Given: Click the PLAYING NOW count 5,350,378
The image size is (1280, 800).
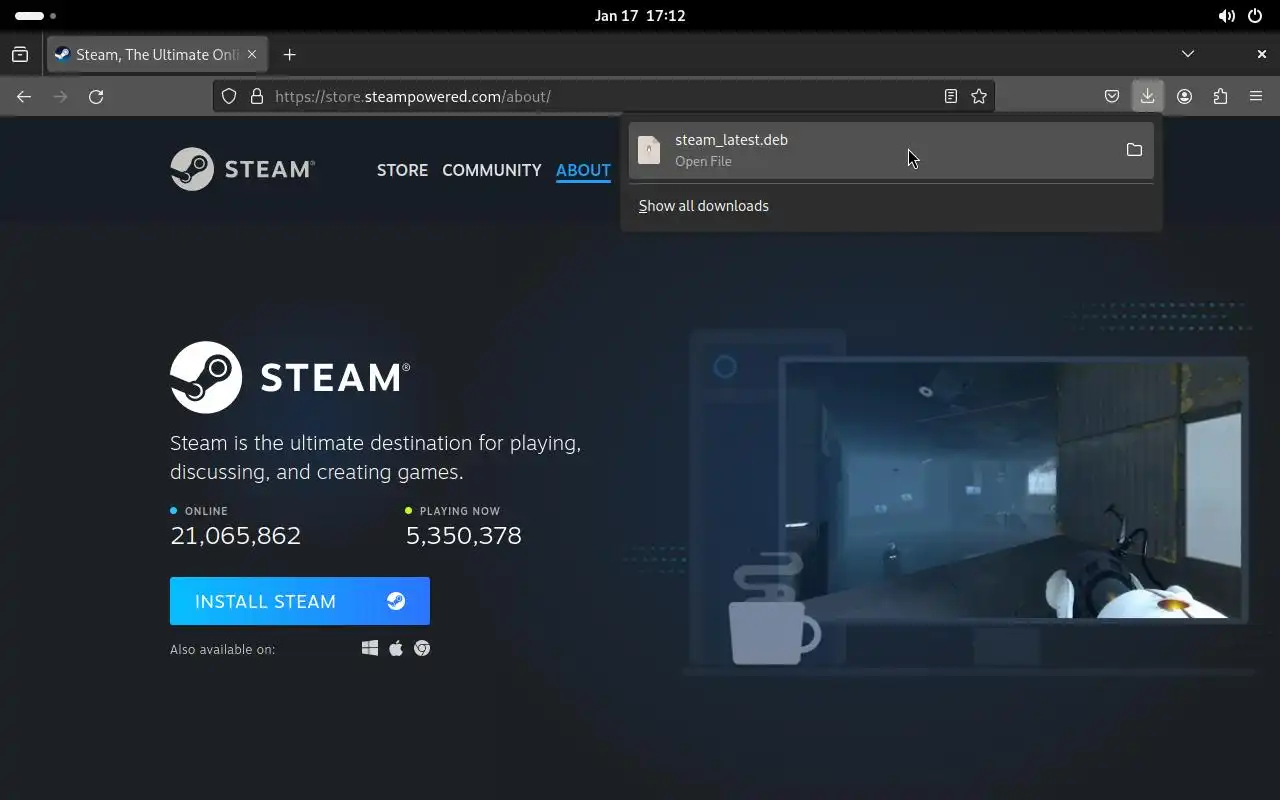Looking at the screenshot, I should tap(463, 535).
